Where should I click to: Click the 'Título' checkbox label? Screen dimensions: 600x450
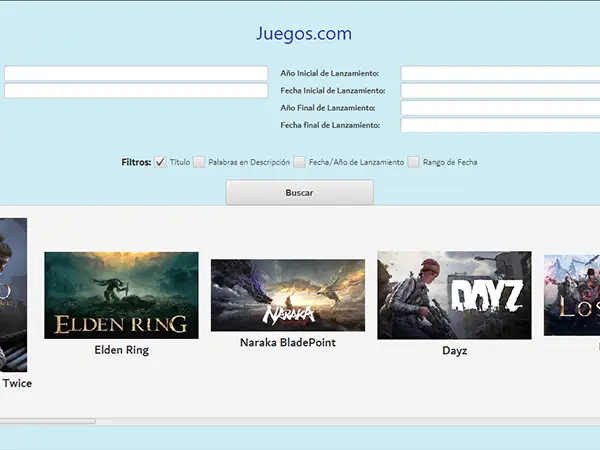[x=180, y=162]
